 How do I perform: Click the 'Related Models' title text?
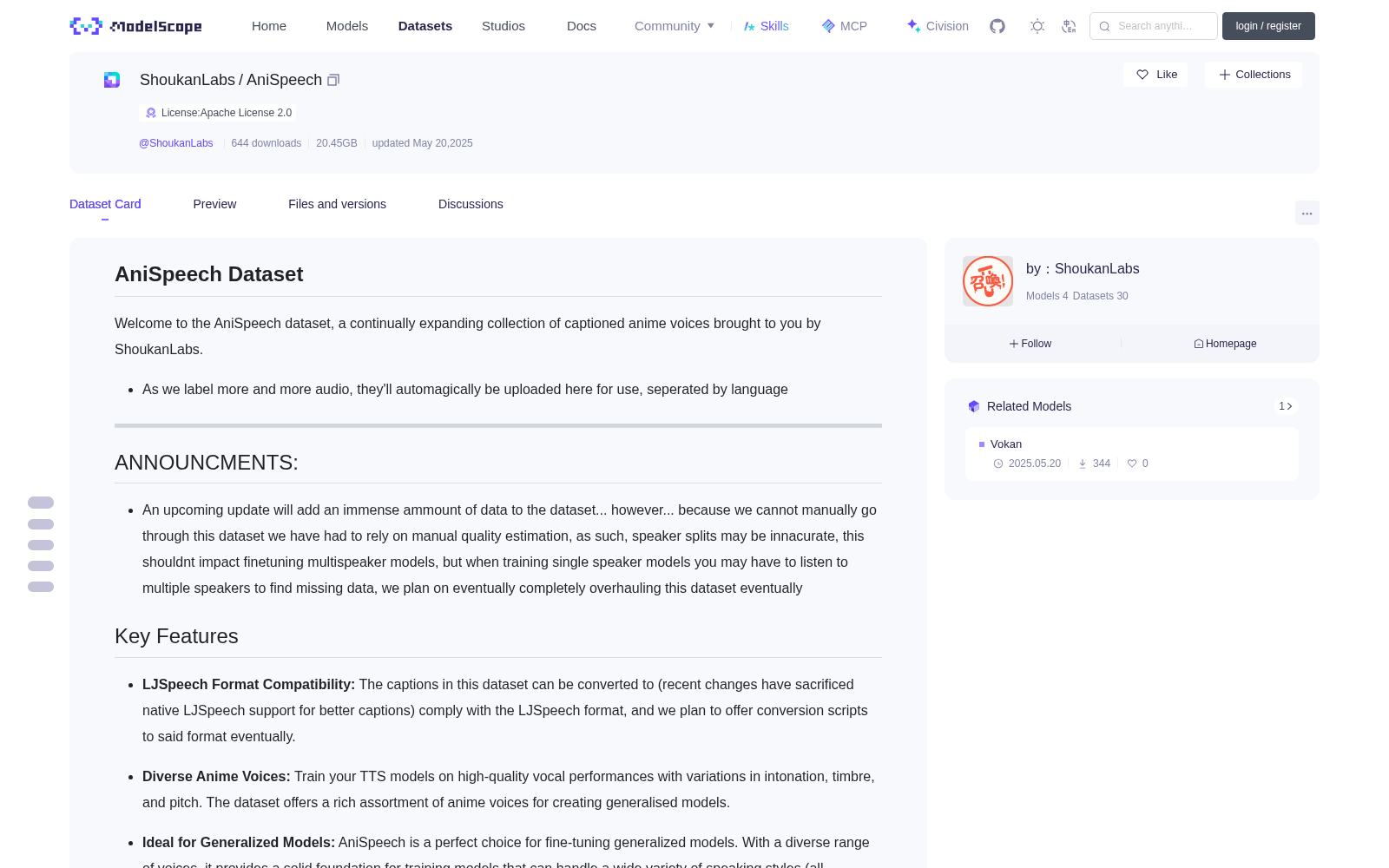pyautogui.click(x=1030, y=406)
